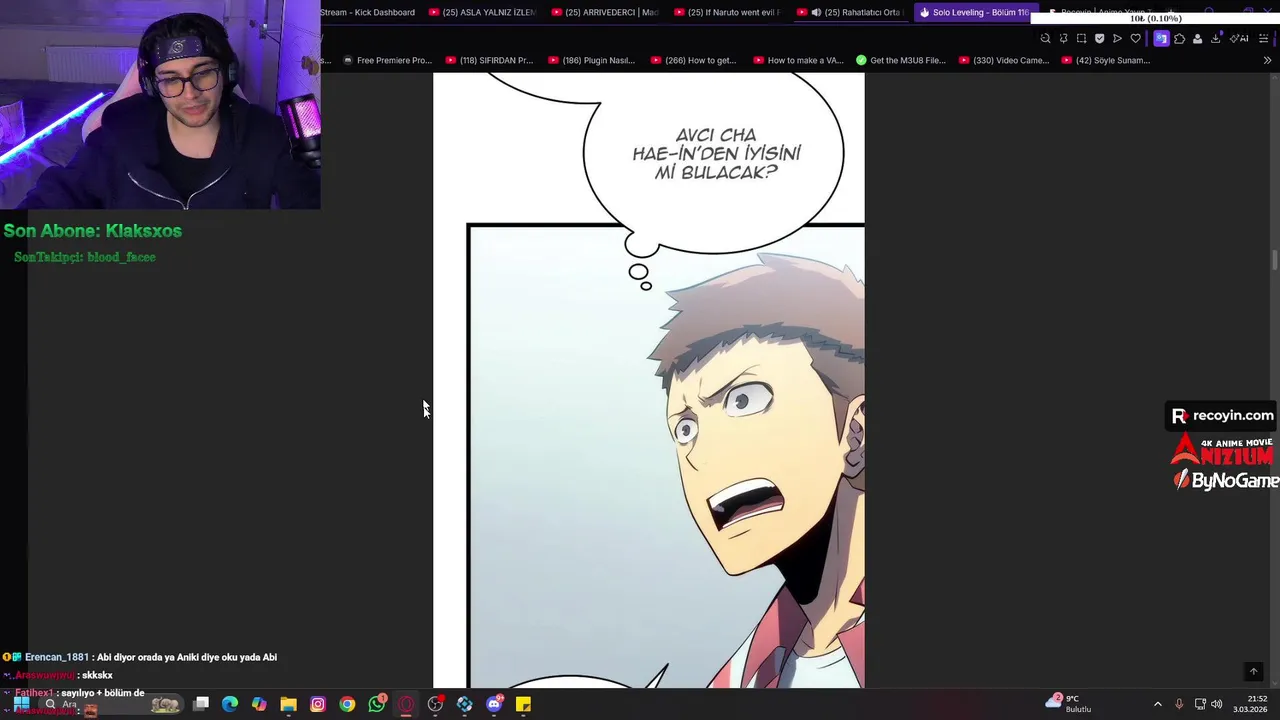
Task: Click the page vertical scrollbar thumb
Action: (x=1275, y=259)
